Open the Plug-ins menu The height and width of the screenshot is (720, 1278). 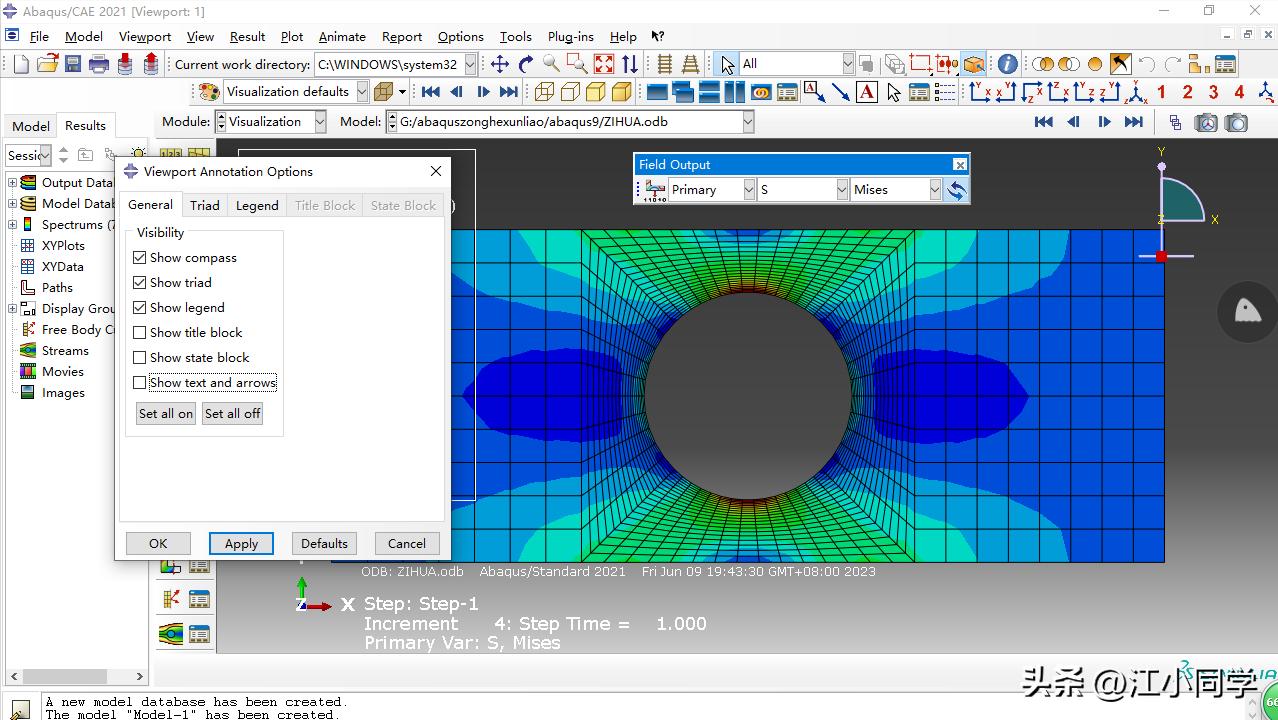[x=570, y=37]
